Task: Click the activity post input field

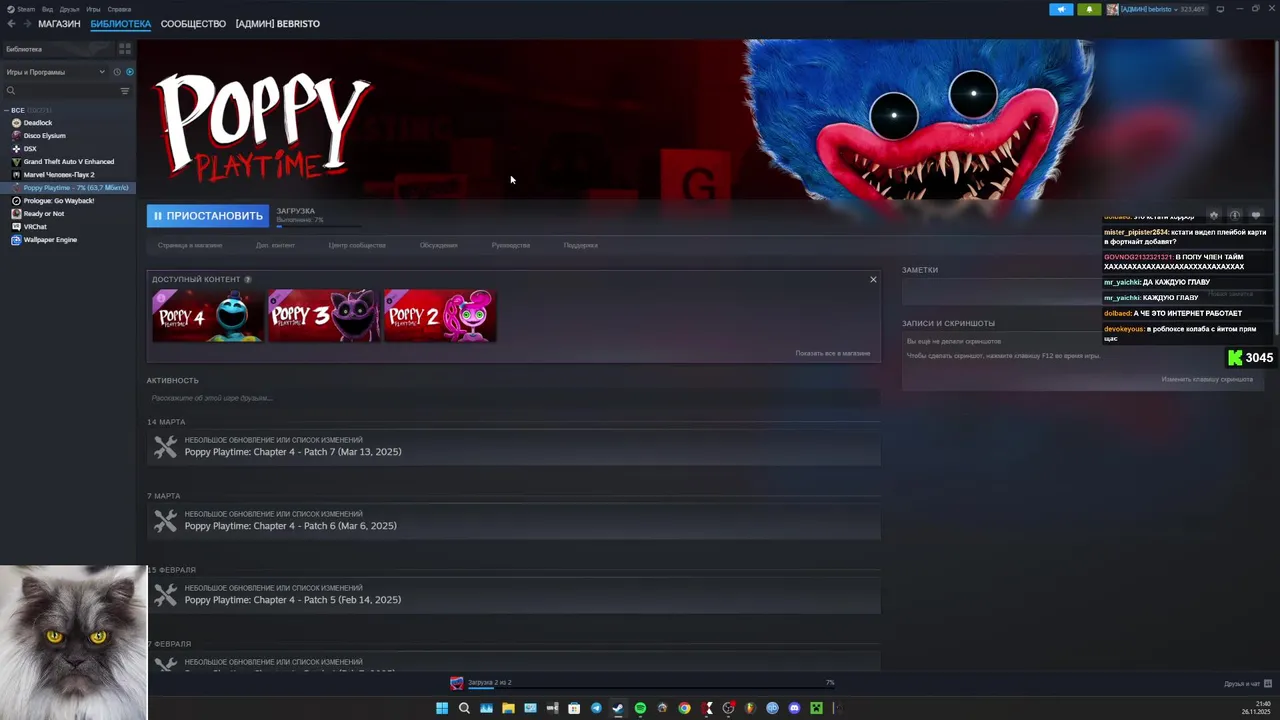Action: coord(513,398)
